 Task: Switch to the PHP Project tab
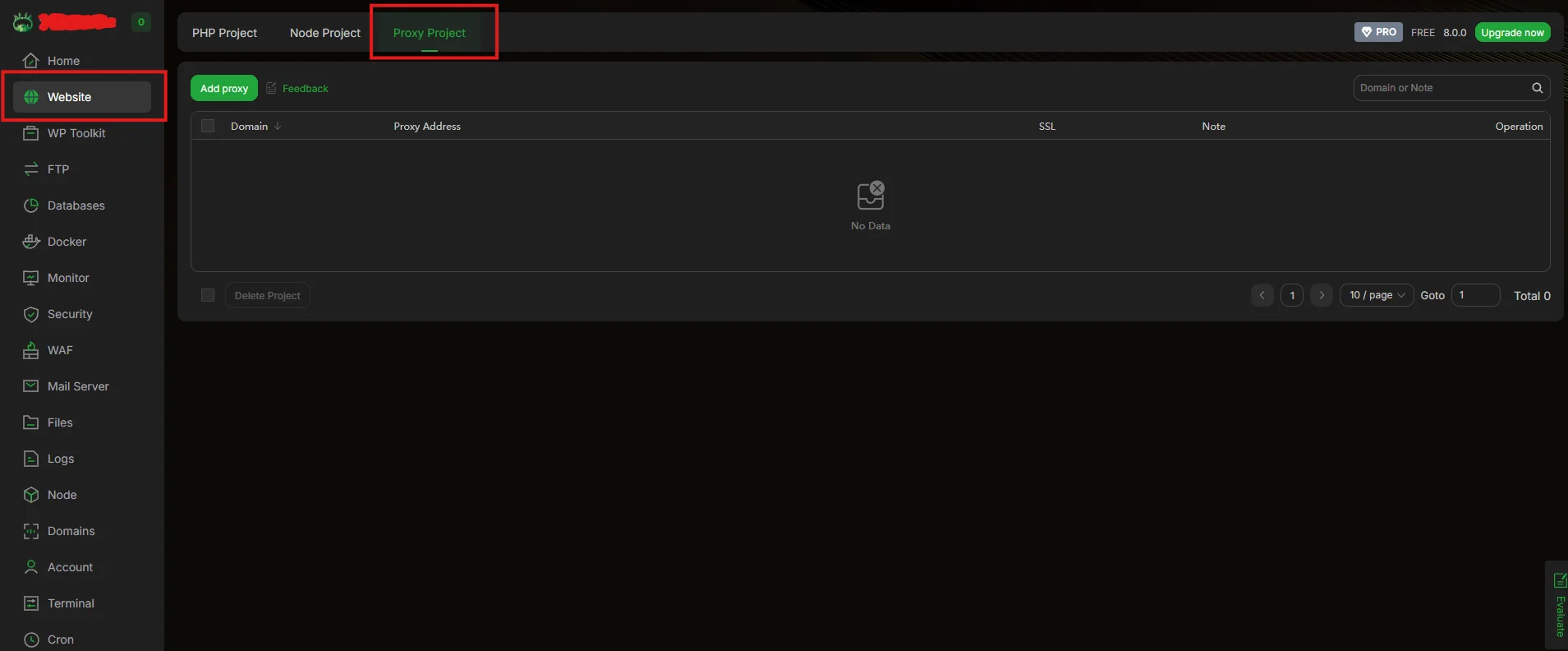click(x=224, y=33)
